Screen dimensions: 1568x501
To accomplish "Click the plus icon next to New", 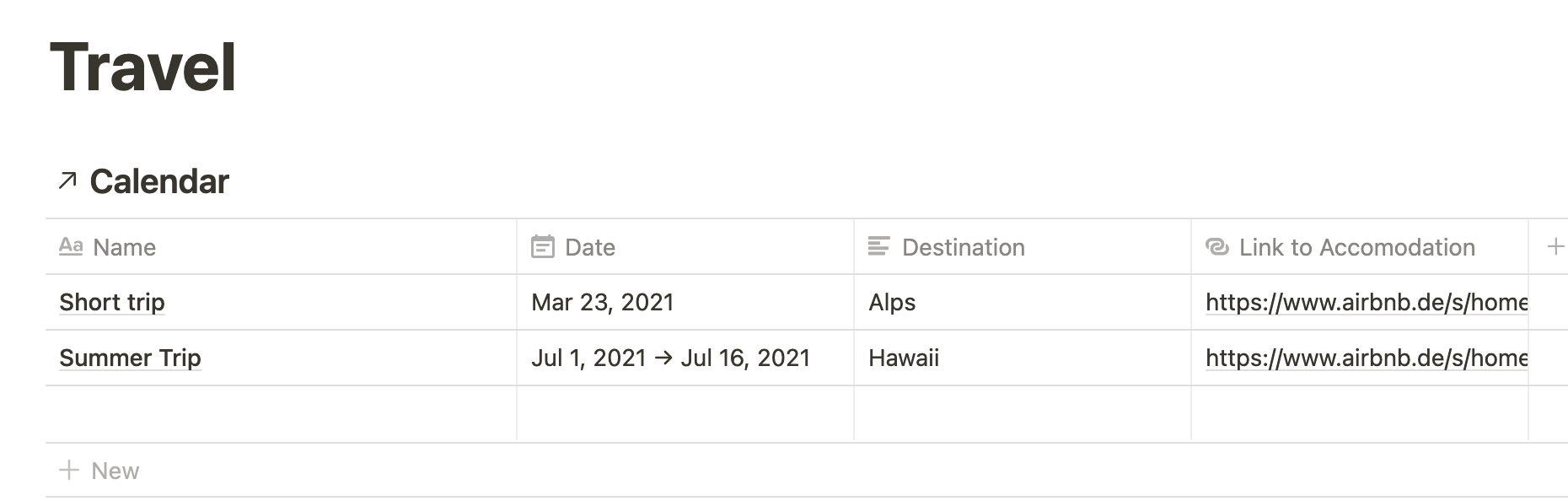I will 69,470.
